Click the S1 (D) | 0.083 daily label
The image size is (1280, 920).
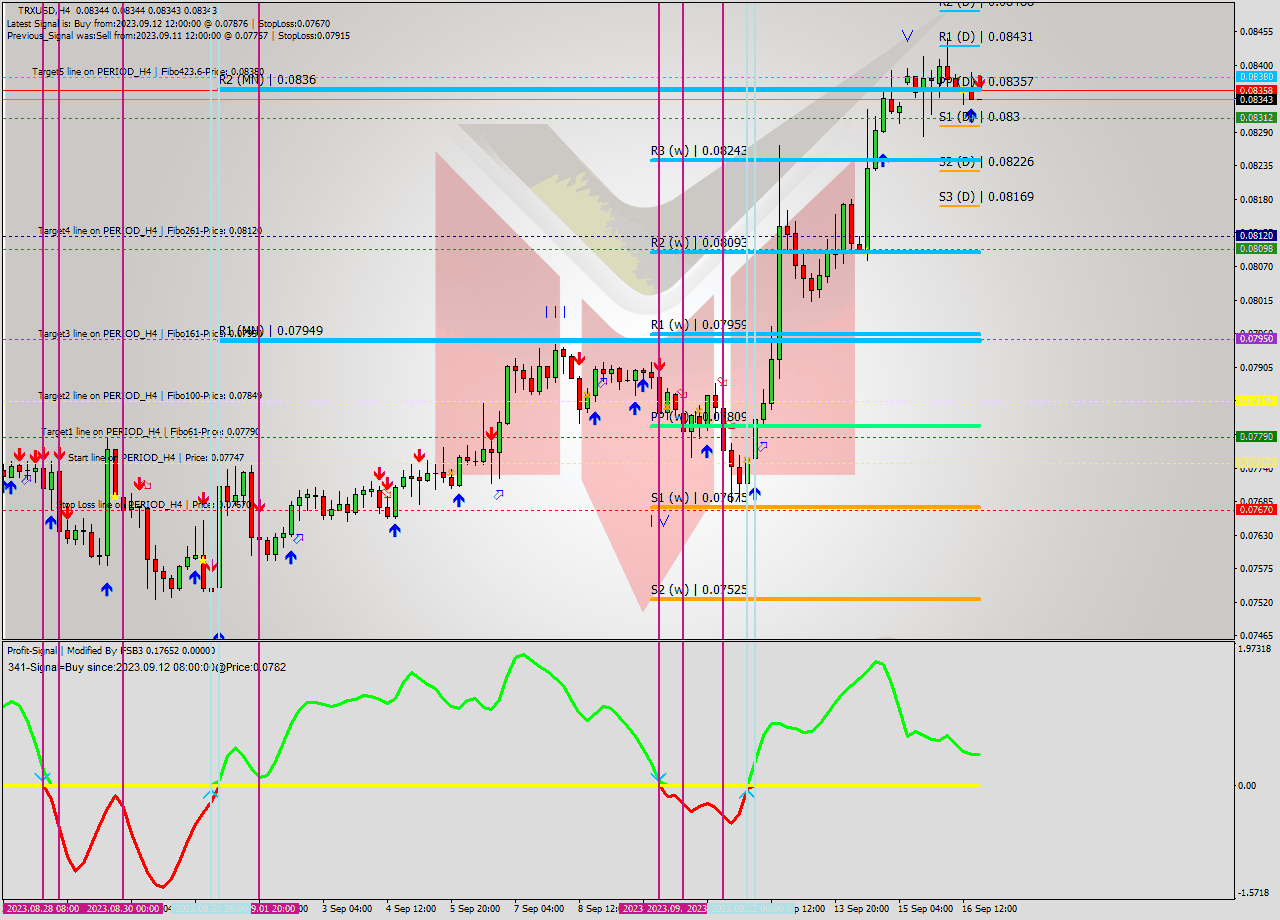click(979, 117)
